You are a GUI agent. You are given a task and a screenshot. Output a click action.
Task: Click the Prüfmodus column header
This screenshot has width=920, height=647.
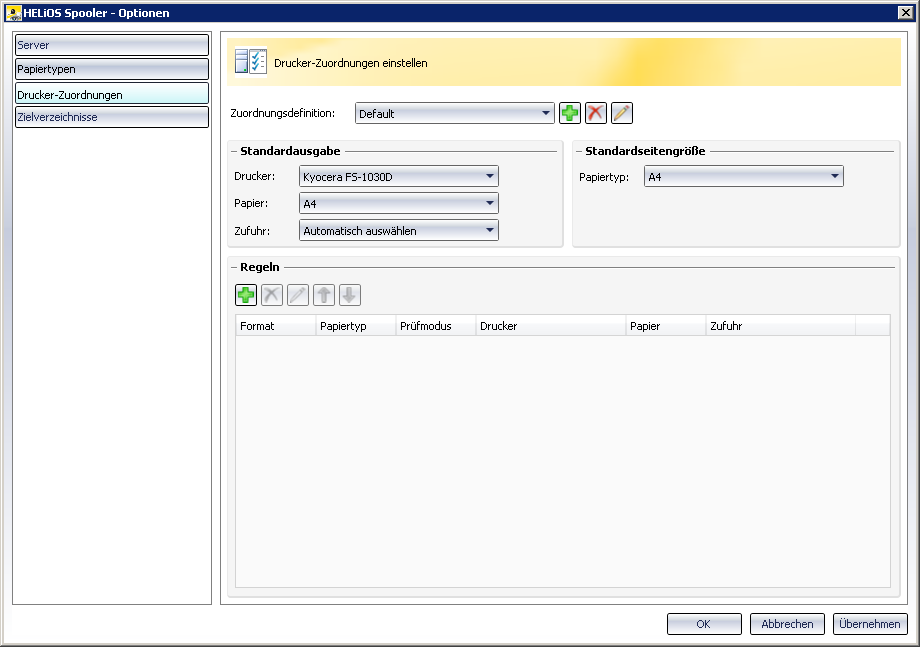[436, 326]
